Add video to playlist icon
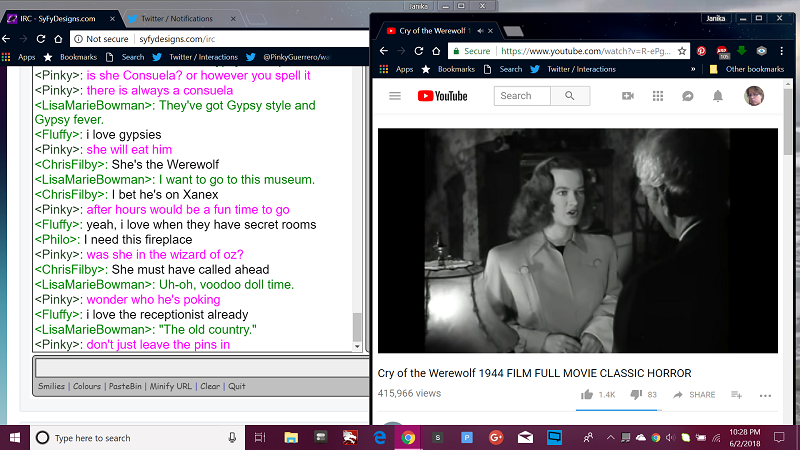 click(736, 394)
